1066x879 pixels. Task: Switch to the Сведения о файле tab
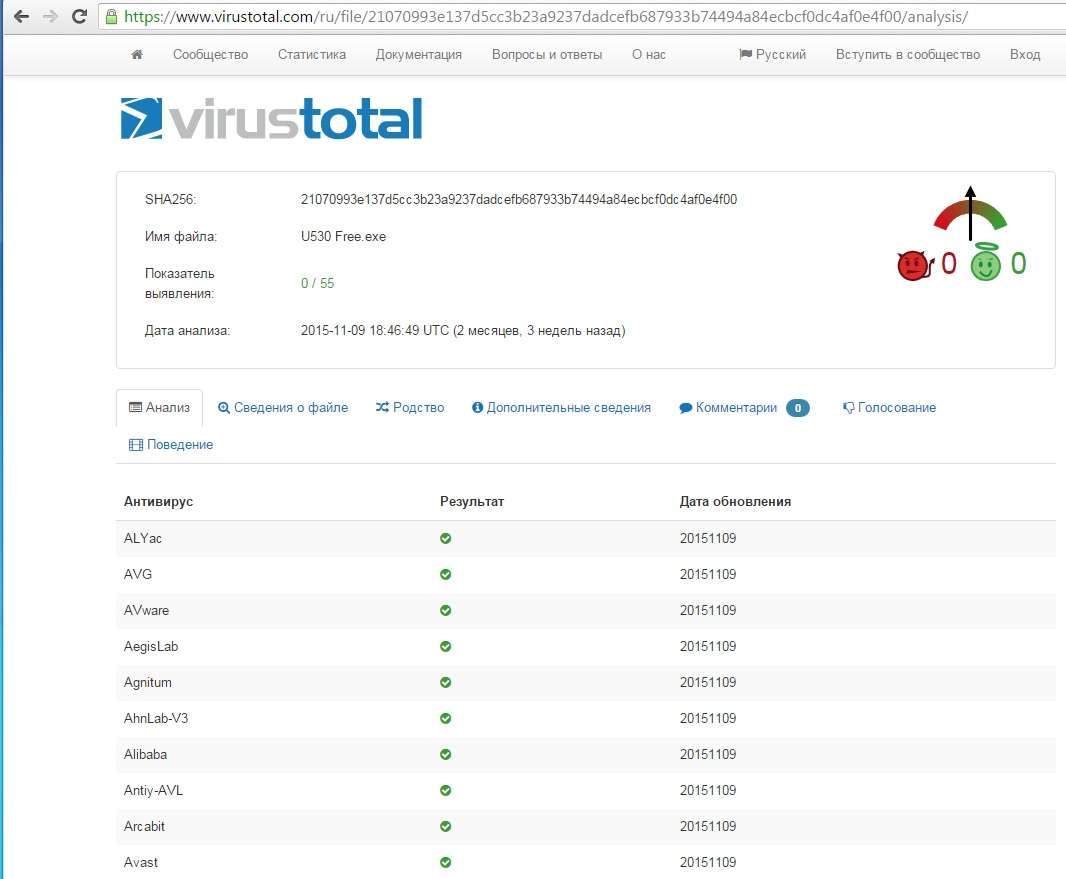[x=283, y=408]
